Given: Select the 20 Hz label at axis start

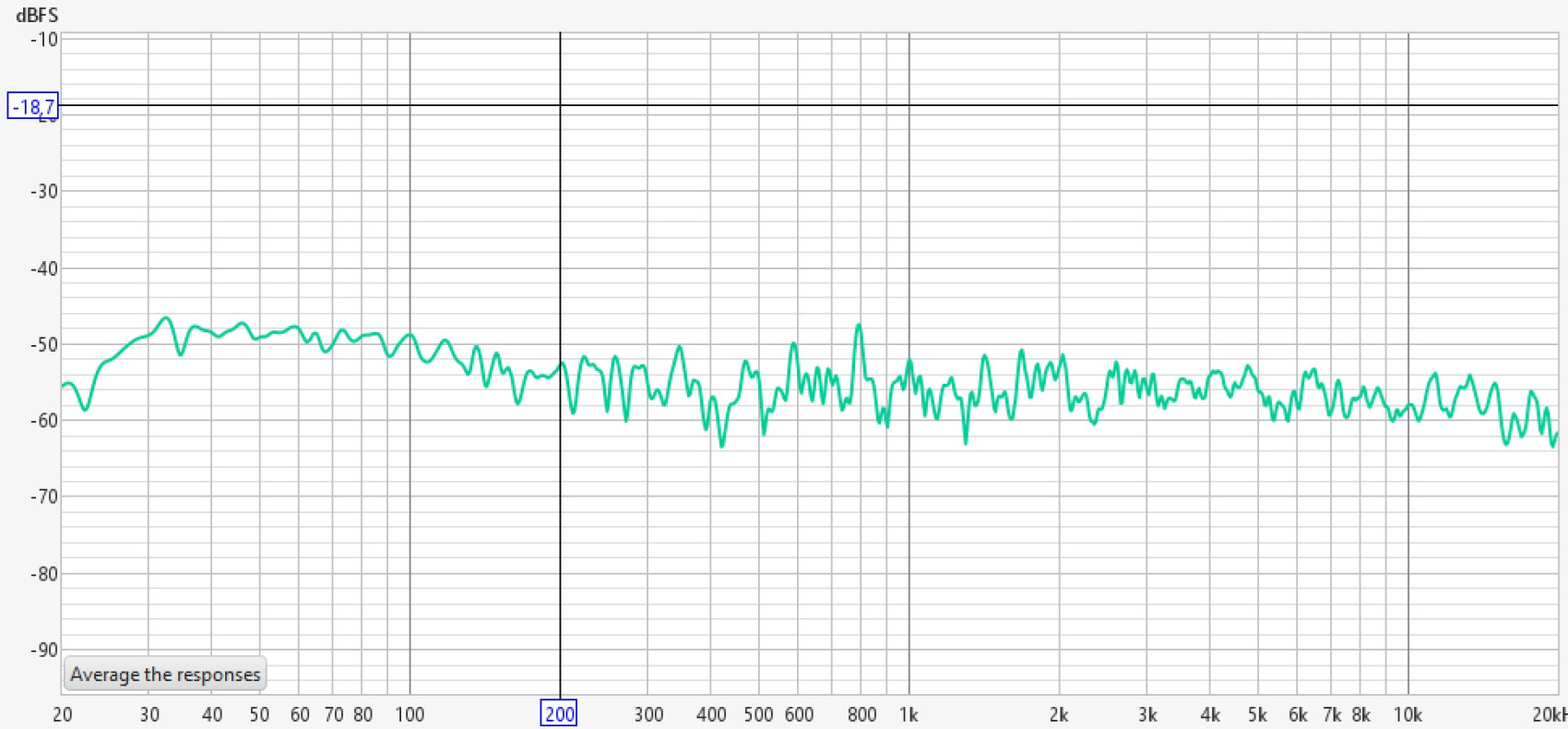Looking at the screenshot, I should [x=63, y=714].
